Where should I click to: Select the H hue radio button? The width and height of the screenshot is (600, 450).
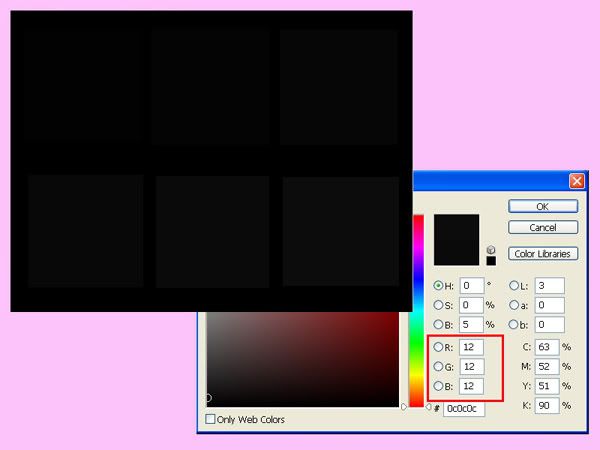(438, 286)
